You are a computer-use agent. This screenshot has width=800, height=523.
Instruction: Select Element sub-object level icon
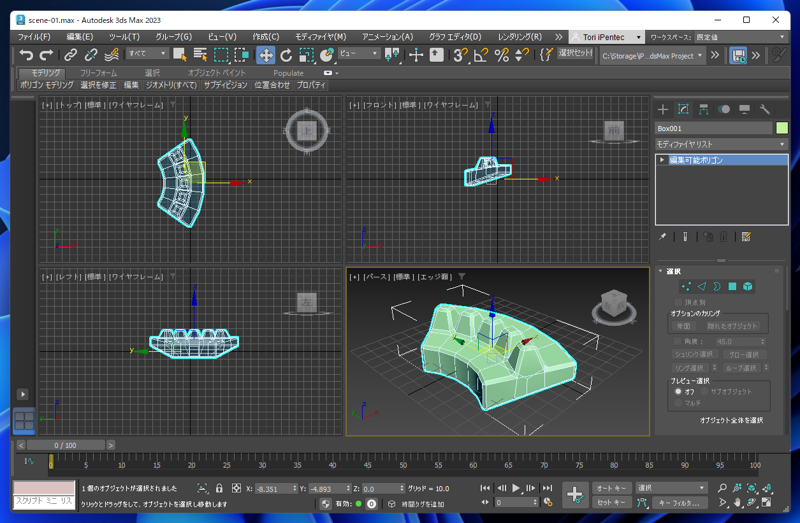(747, 286)
